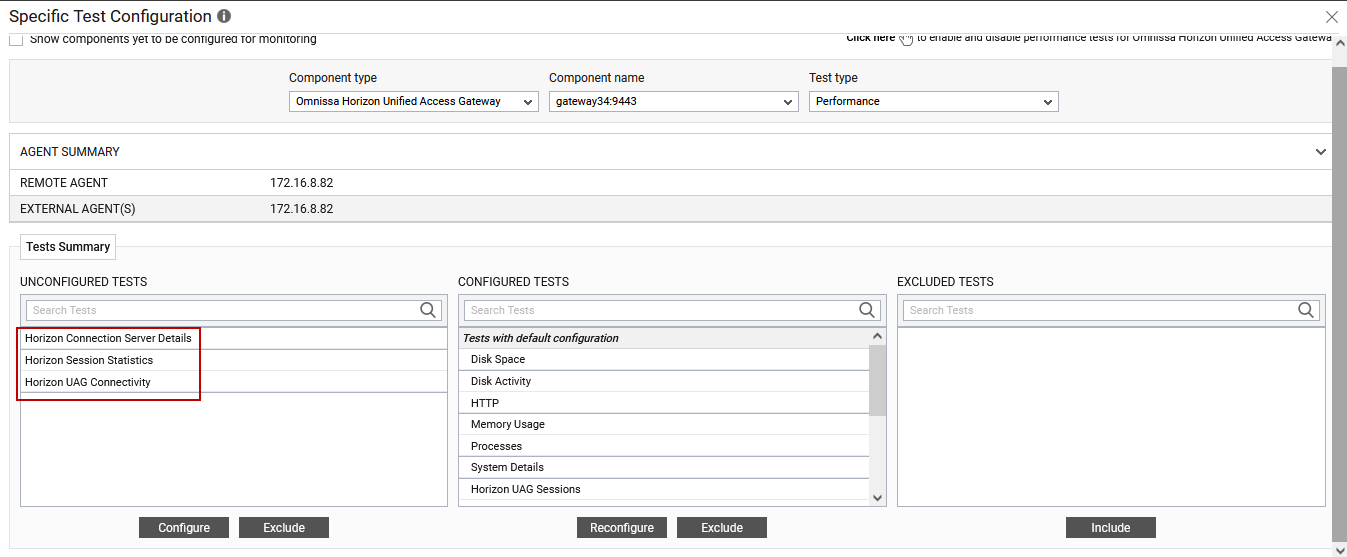Open the Test type dropdown
This screenshot has width=1347, height=557.
[x=934, y=101]
